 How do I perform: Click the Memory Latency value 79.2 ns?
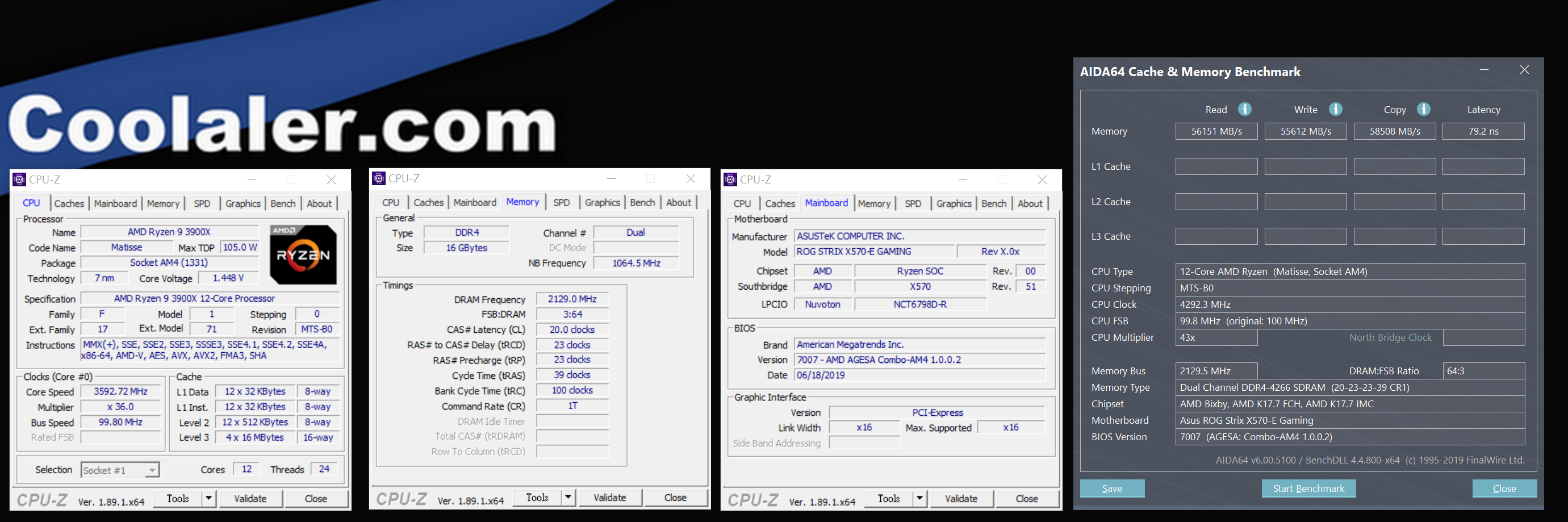tap(1483, 131)
